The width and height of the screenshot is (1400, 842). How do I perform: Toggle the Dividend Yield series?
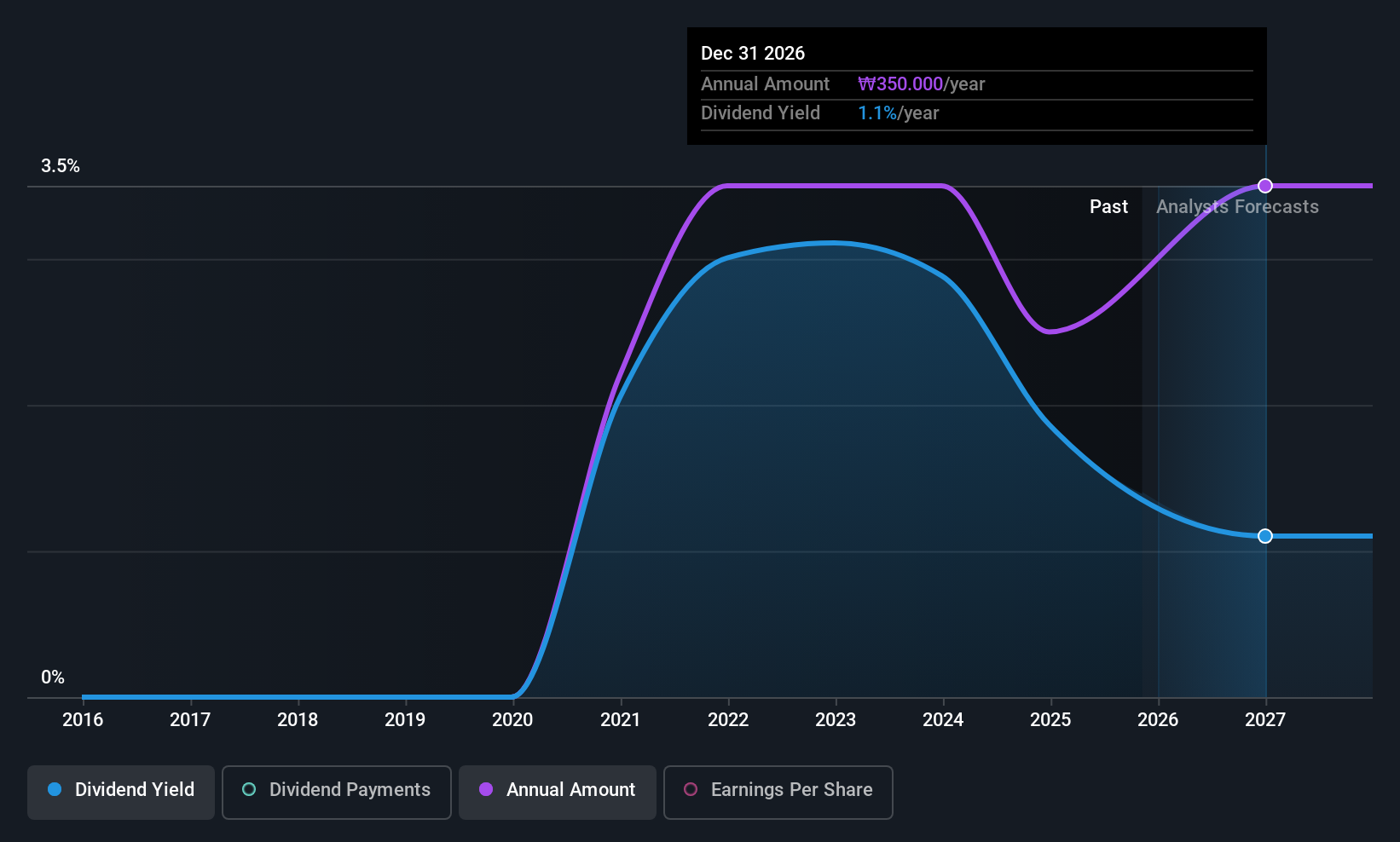[x=121, y=791]
